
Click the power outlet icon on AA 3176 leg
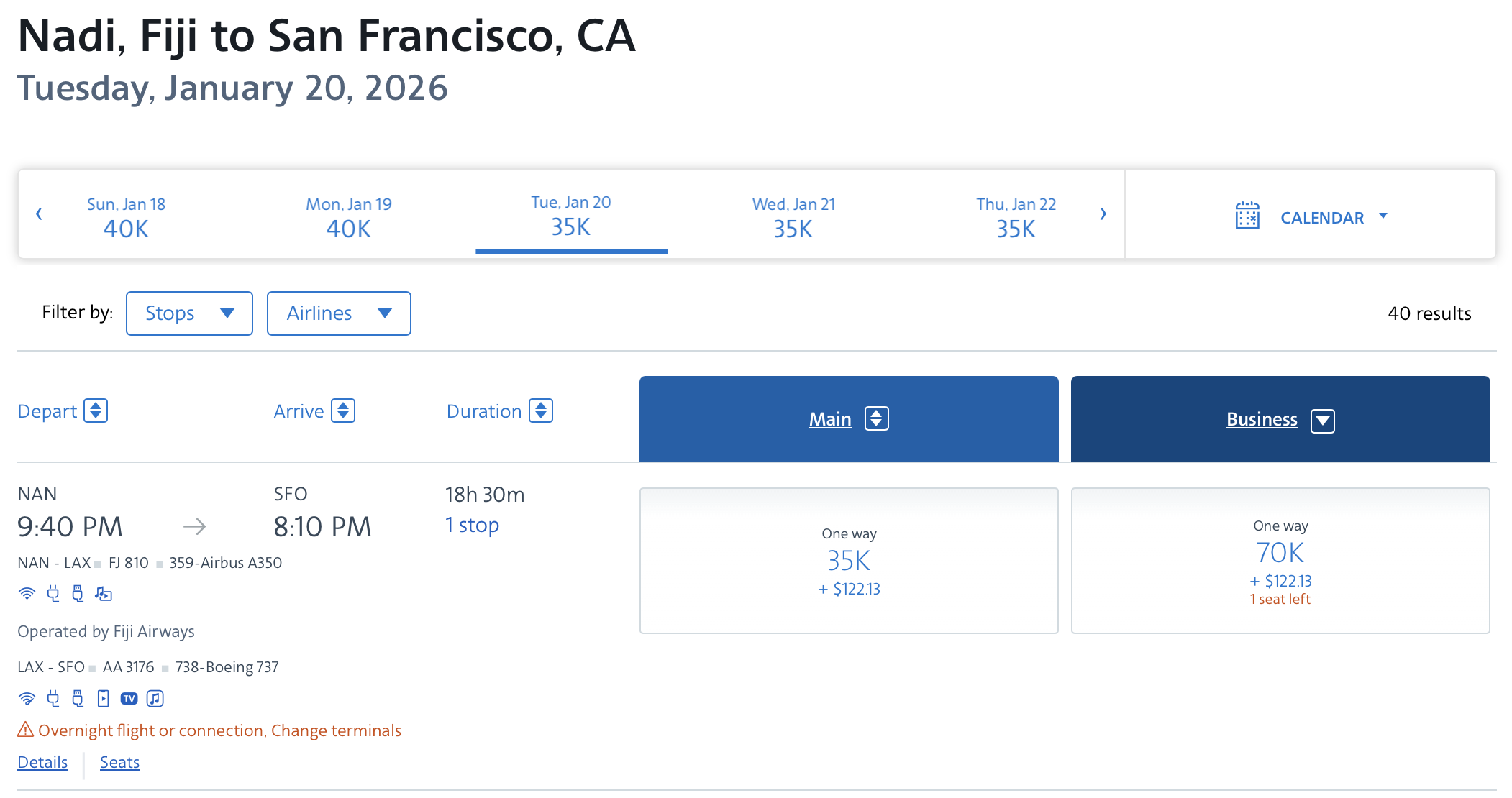pyautogui.click(x=53, y=698)
